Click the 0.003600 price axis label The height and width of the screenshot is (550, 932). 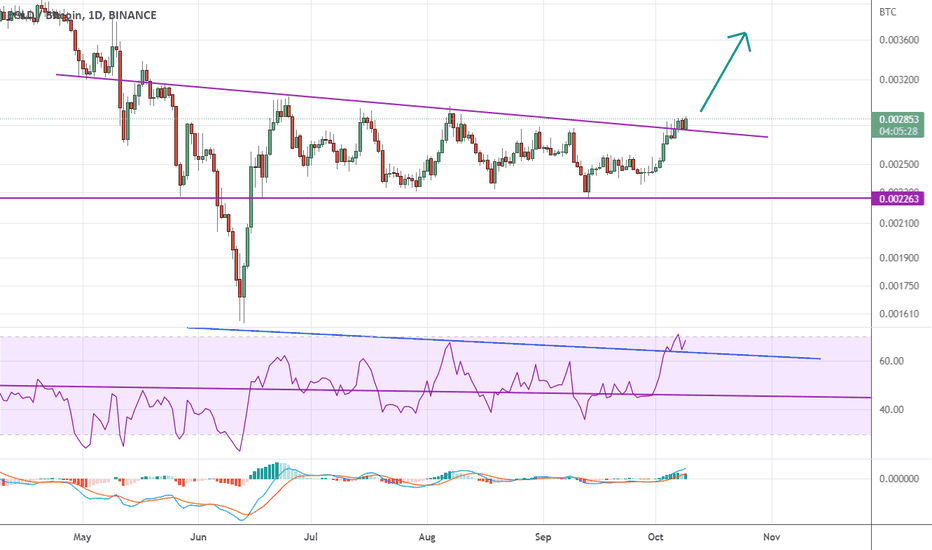click(899, 40)
